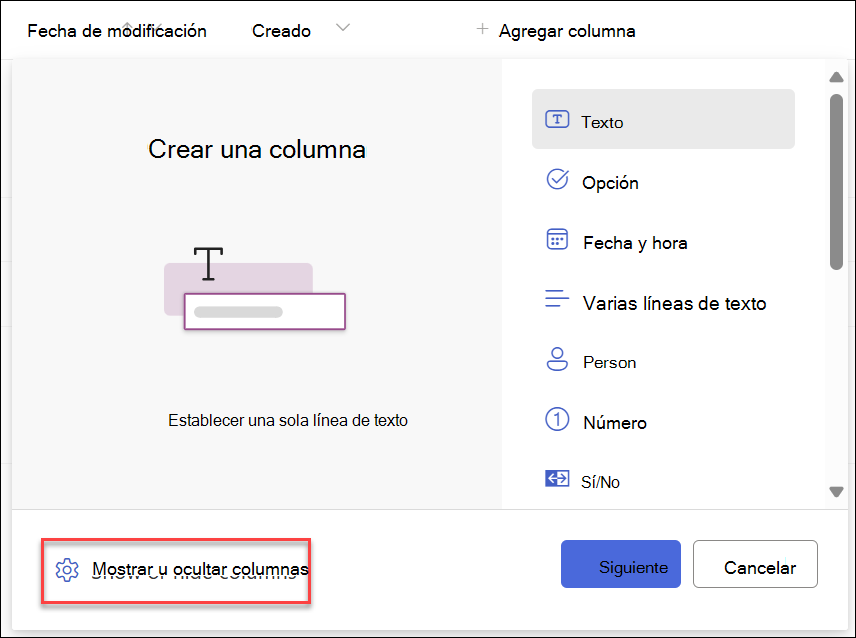
Task: Click the Siguiente button
Action: [621, 564]
